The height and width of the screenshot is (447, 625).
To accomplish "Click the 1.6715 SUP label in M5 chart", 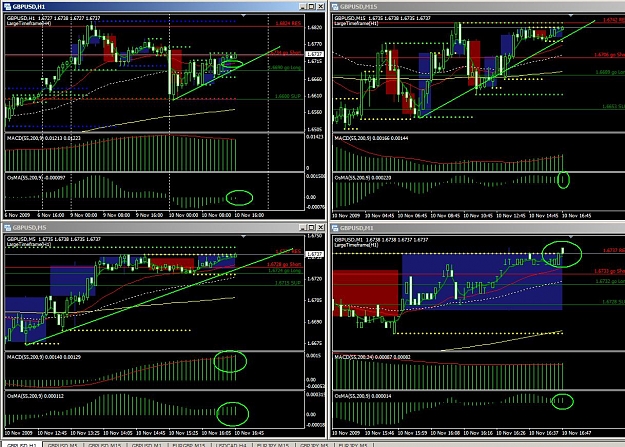I will coord(288,283).
